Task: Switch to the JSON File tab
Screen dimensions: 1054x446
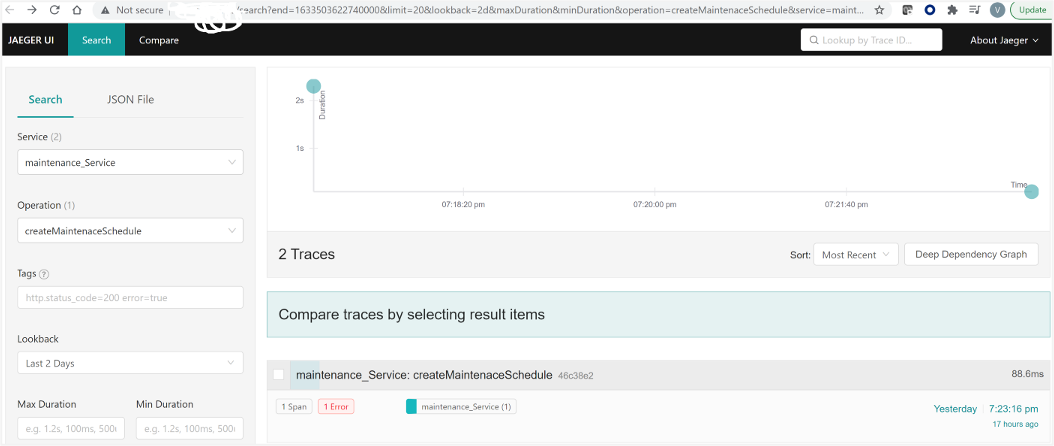Action: [130, 100]
